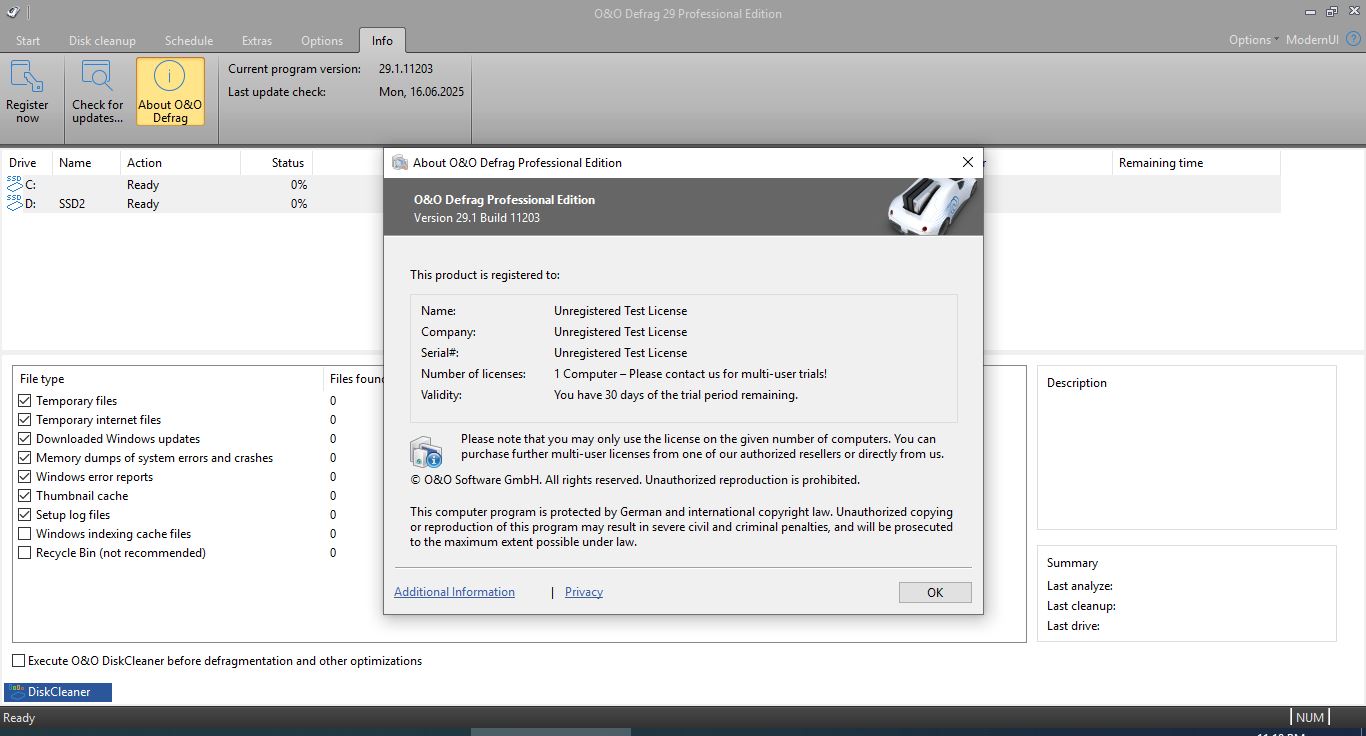Image resolution: width=1366 pixels, height=736 pixels.
Task: Uncheck Thumbnail cache checkbox
Action: pyautogui.click(x=25, y=496)
